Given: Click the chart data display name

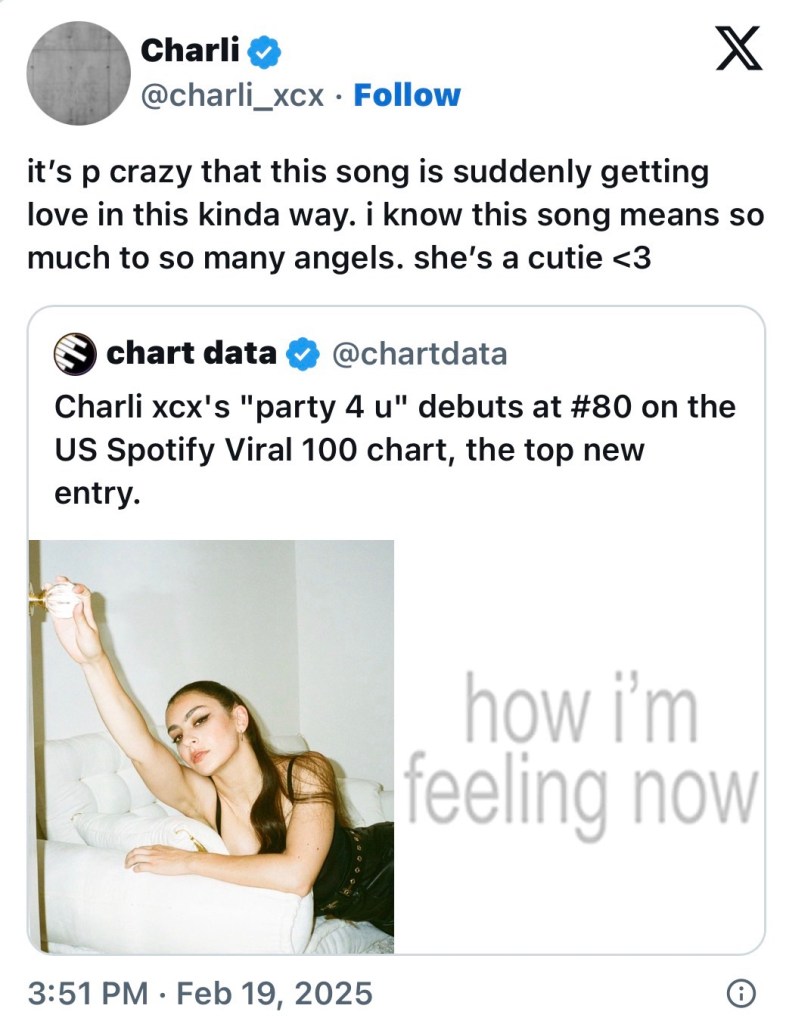Looking at the screenshot, I should 191,353.
